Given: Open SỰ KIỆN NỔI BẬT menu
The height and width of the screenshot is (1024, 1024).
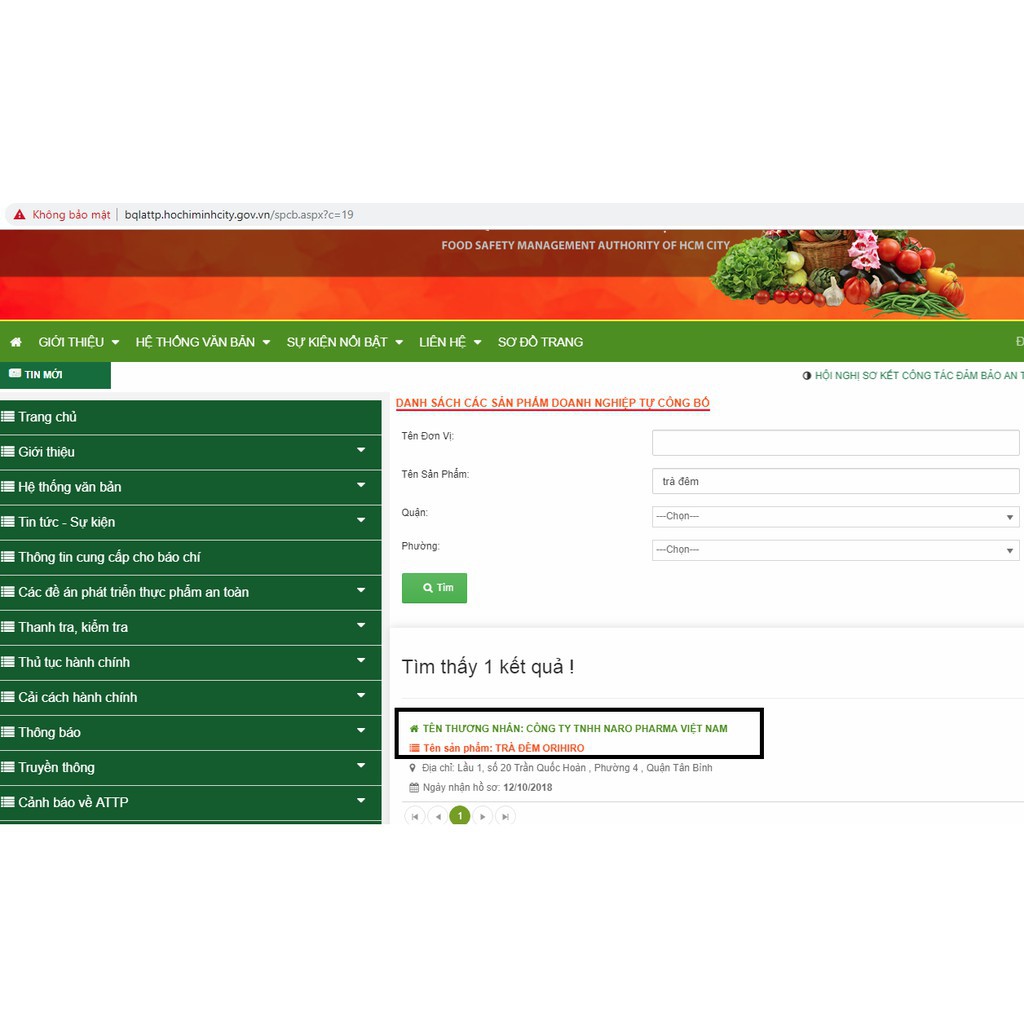Looking at the screenshot, I should point(344,342).
